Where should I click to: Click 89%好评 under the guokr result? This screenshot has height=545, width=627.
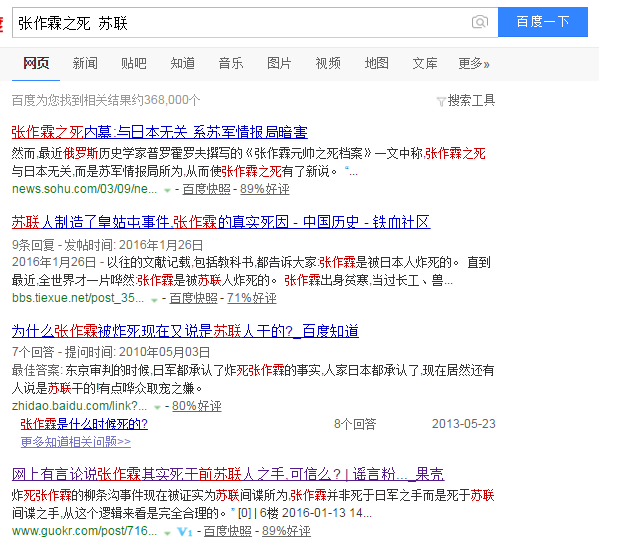pyautogui.click(x=286, y=531)
